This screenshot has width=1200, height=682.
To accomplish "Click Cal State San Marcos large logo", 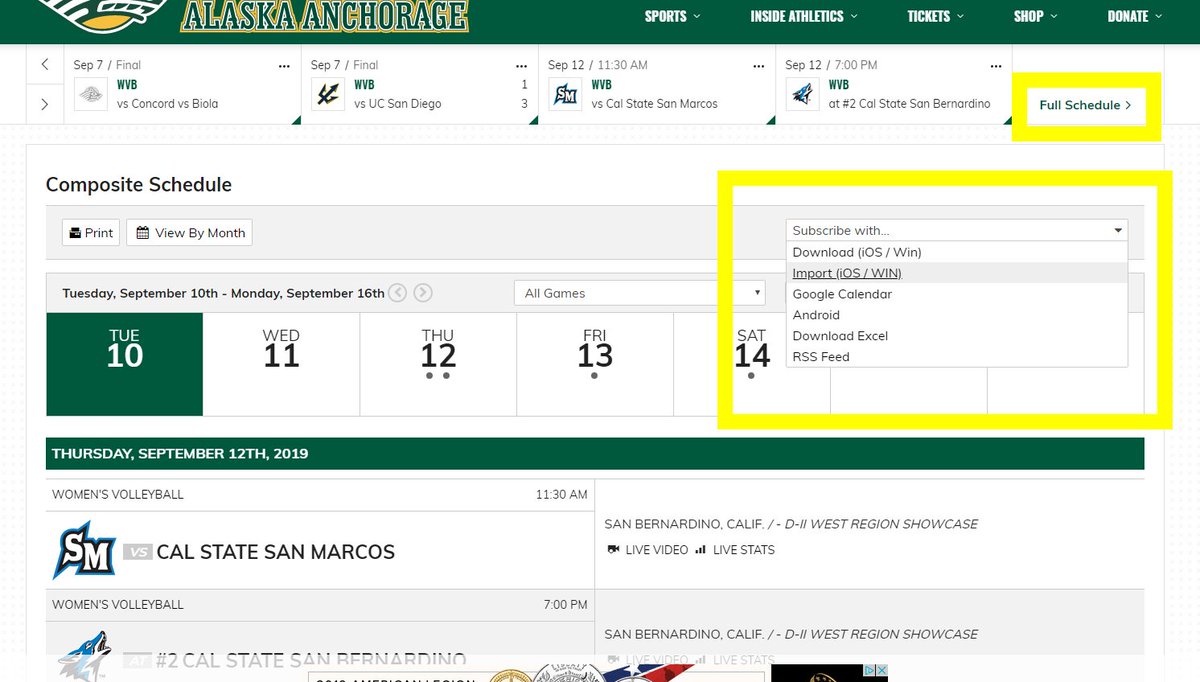I will 84,550.
